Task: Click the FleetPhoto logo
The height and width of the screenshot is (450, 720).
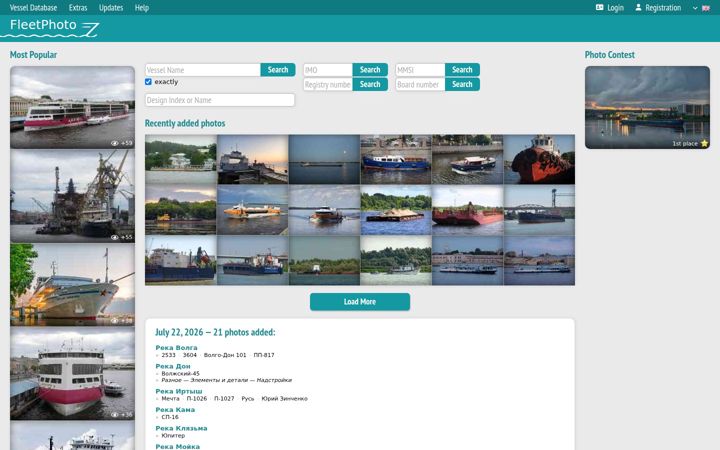Action: click(x=51, y=28)
